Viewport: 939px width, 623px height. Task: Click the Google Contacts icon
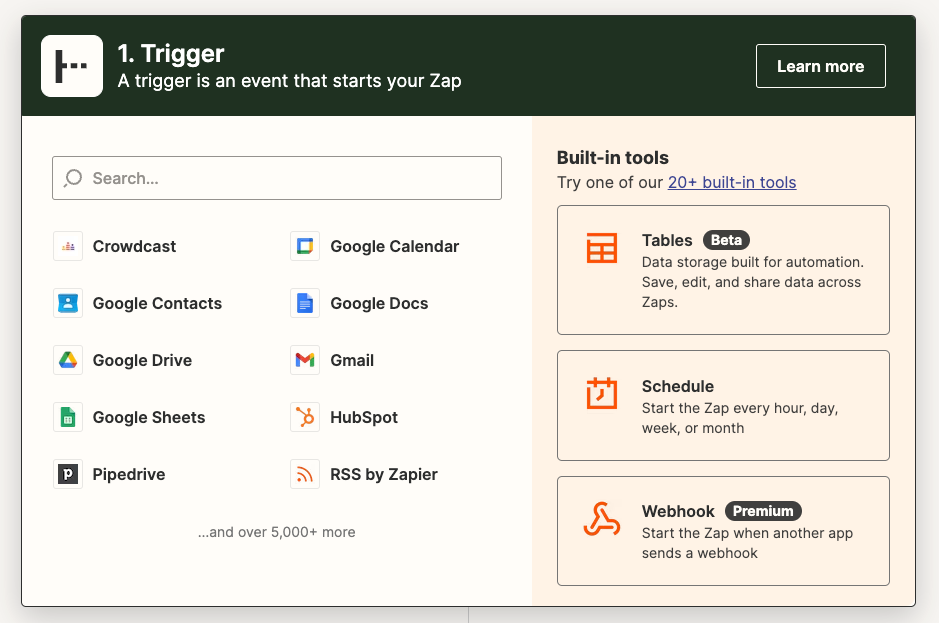click(68, 303)
